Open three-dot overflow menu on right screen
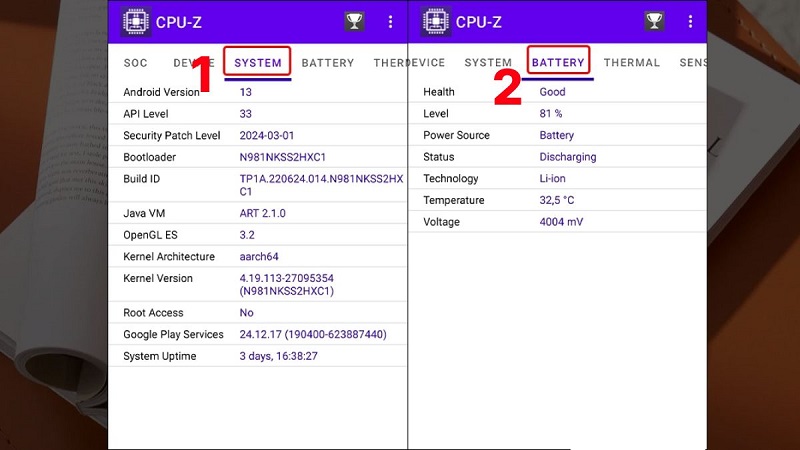Image resolution: width=800 pixels, height=450 pixels. [690, 21]
